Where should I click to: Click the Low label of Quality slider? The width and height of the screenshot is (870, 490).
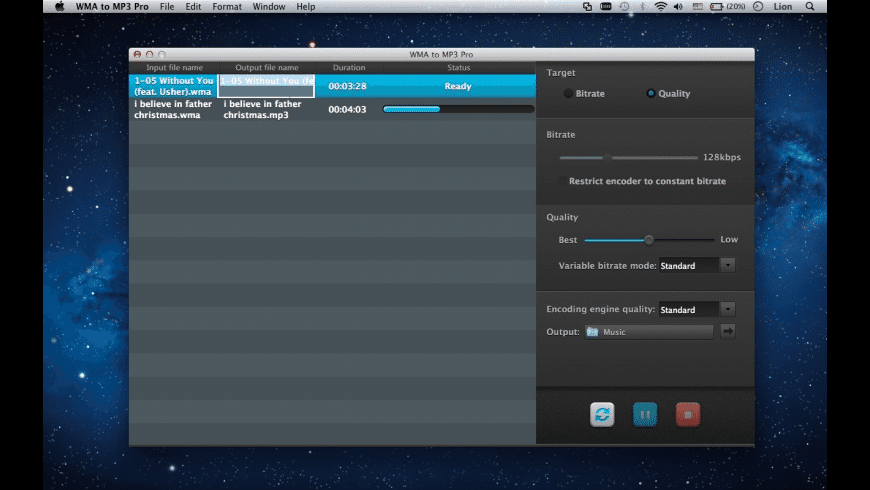tap(729, 239)
